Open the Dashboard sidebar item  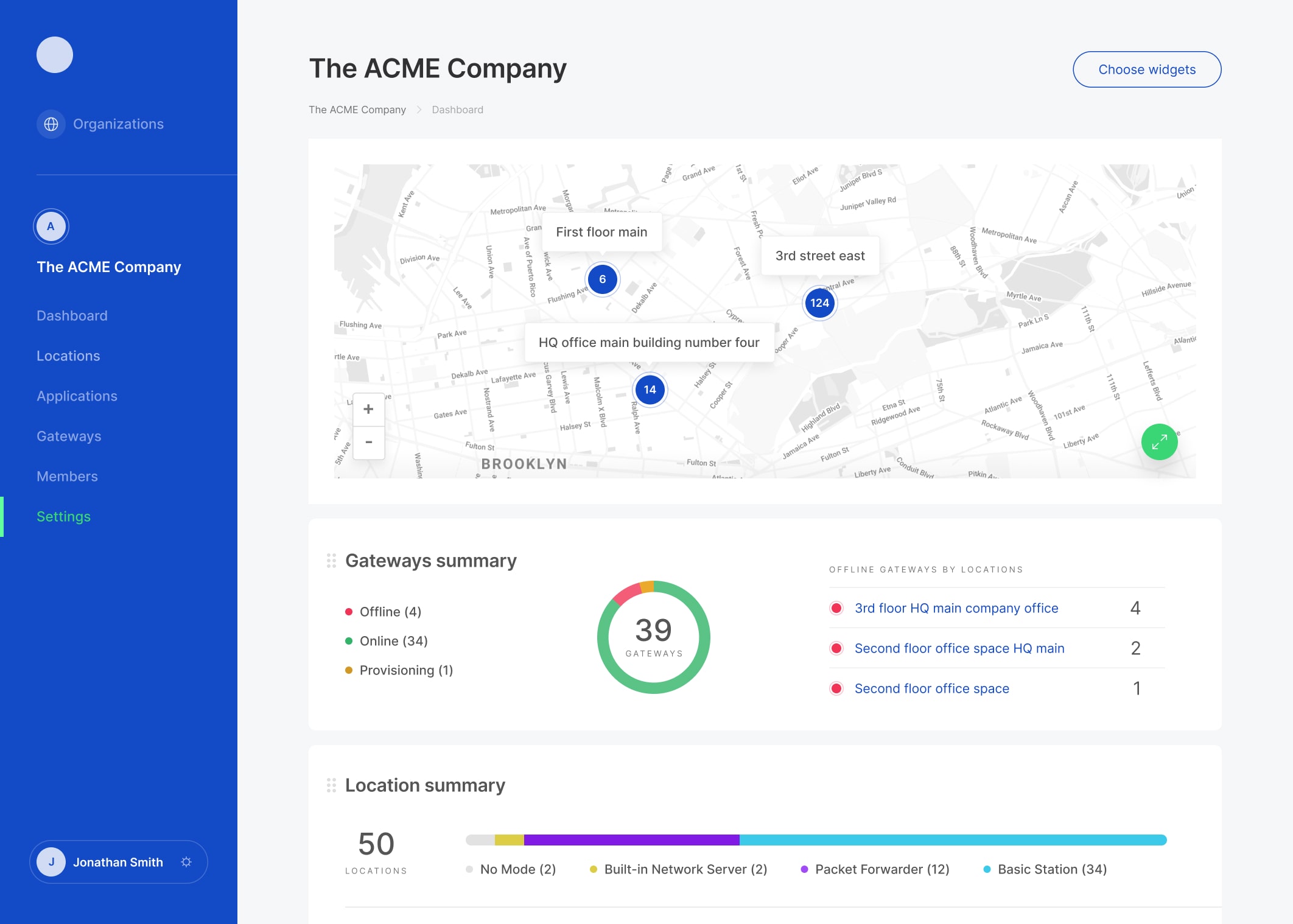point(72,316)
